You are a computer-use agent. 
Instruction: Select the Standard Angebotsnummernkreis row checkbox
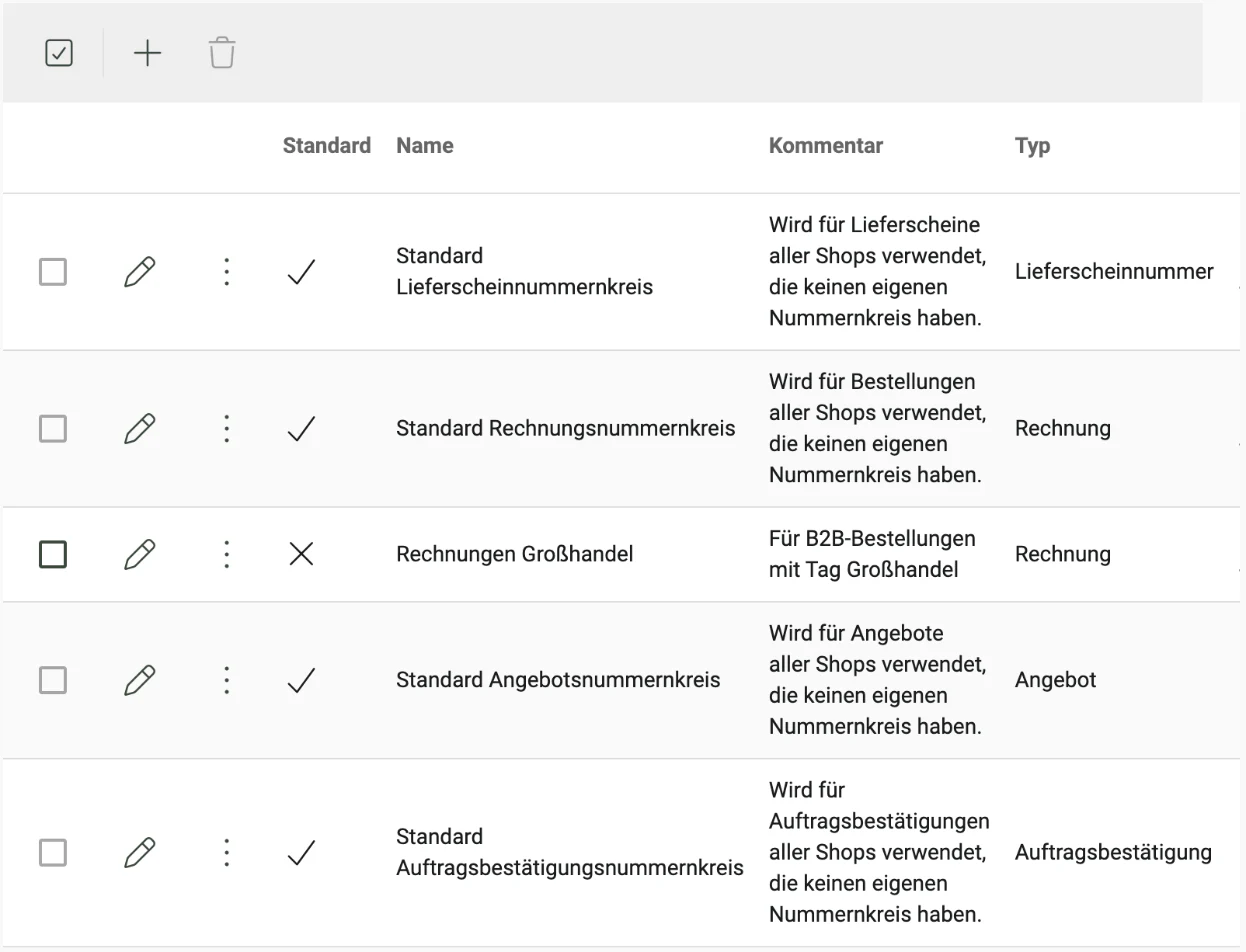pos(53,680)
